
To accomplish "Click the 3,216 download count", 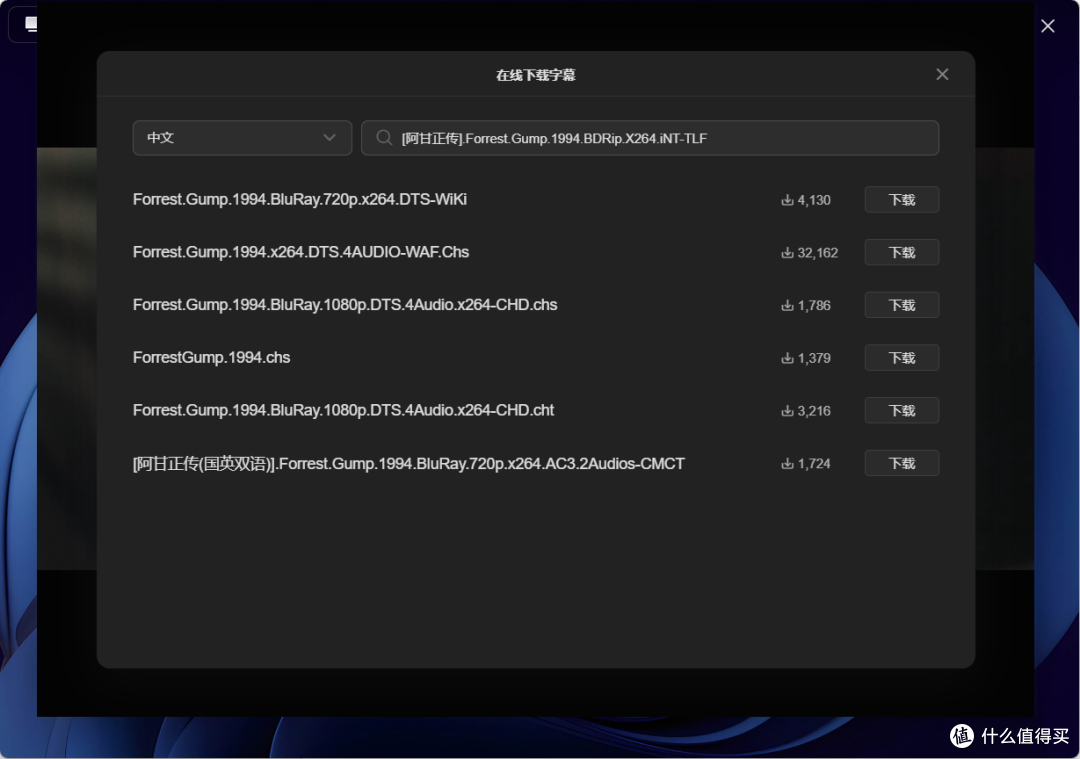I will [x=806, y=411].
